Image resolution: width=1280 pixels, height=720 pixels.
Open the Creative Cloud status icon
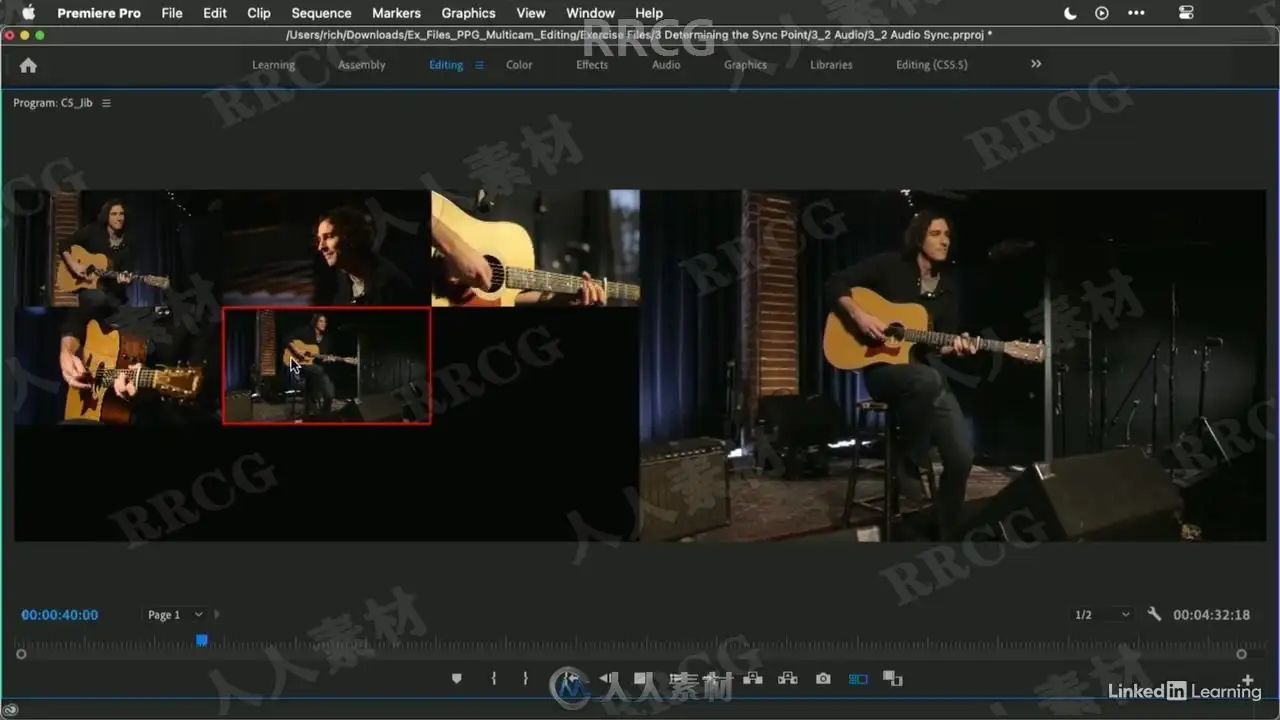tap(11, 710)
